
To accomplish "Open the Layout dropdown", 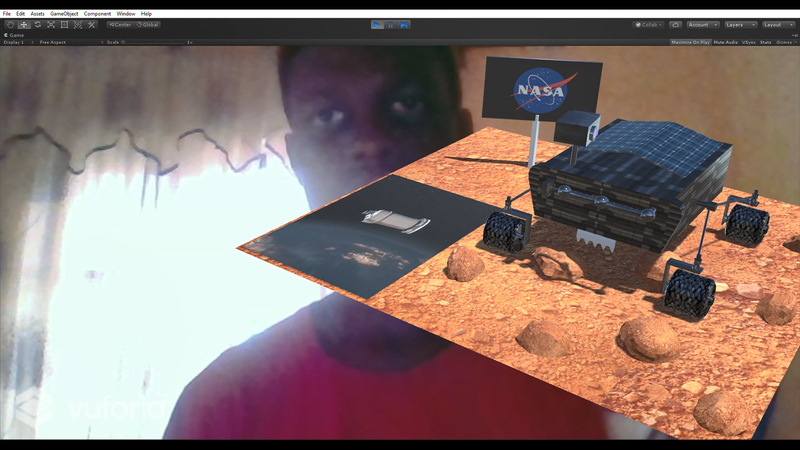I will pyautogui.click(x=778, y=24).
